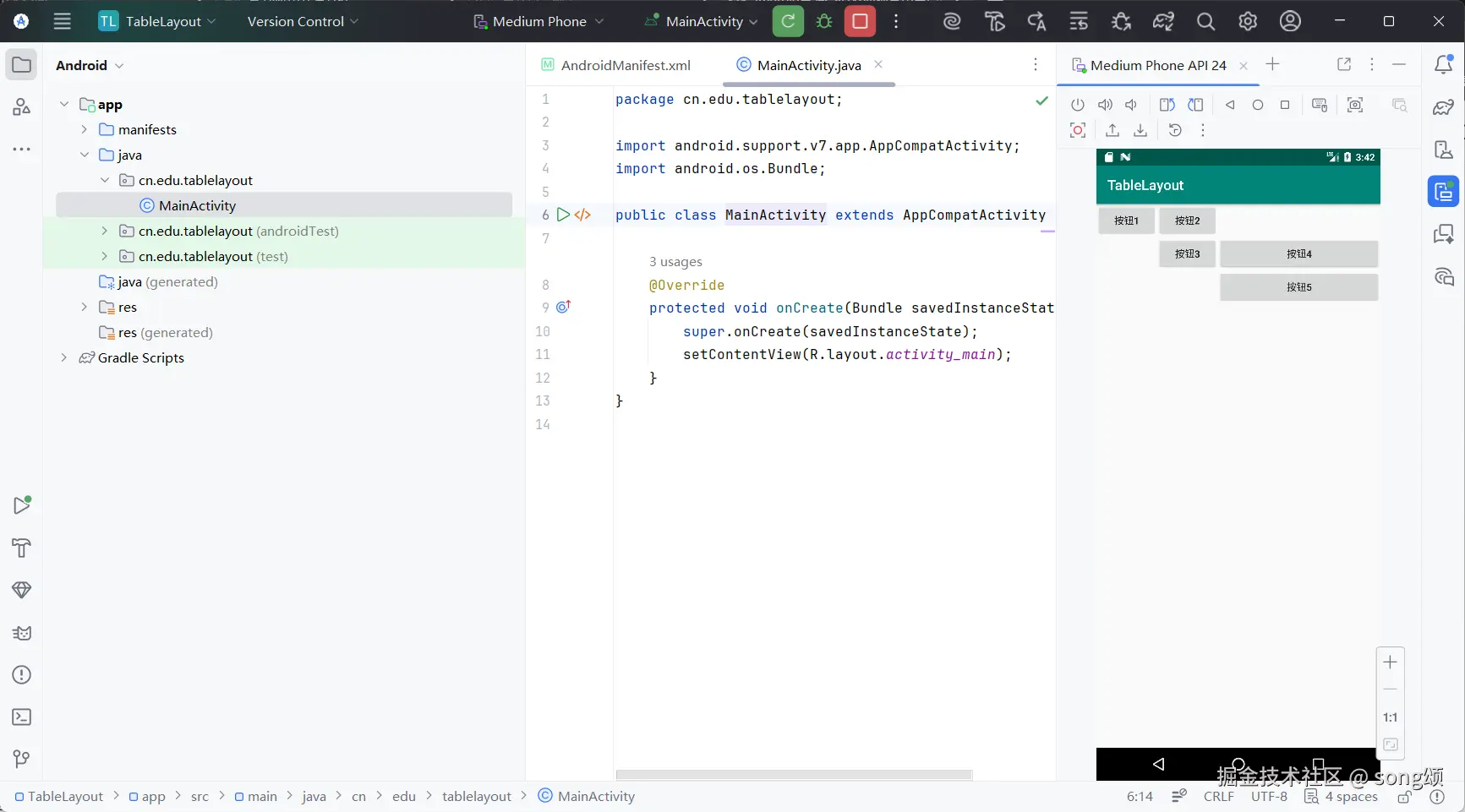Open Logcat from the left sidebar
The width and height of the screenshot is (1465, 812).
pyautogui.click(x=22, y=633)
